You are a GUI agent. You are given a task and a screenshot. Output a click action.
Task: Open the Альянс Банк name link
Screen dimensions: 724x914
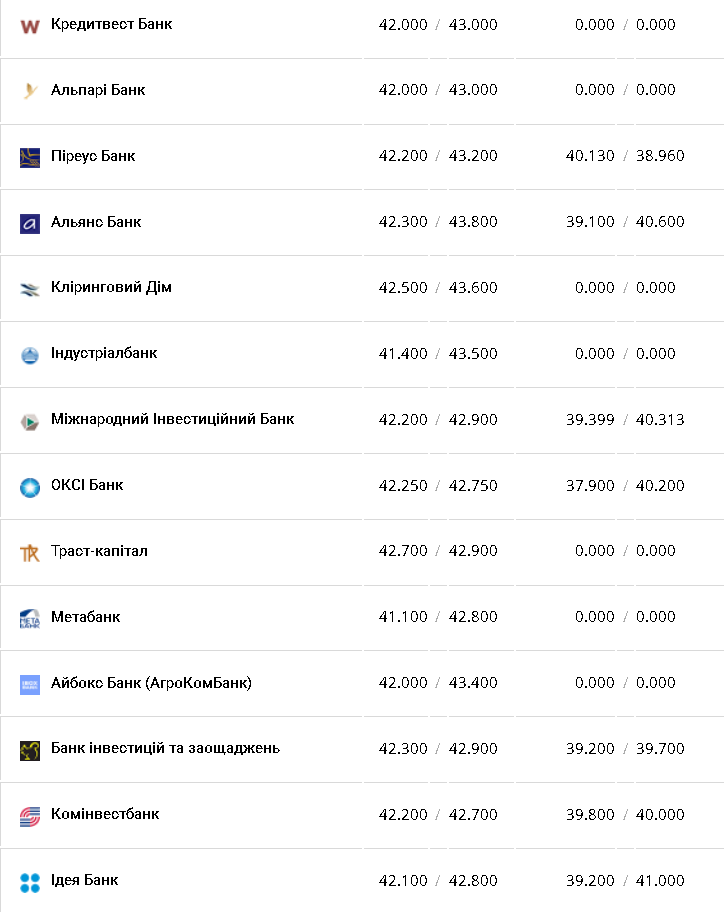pos(96,222)
